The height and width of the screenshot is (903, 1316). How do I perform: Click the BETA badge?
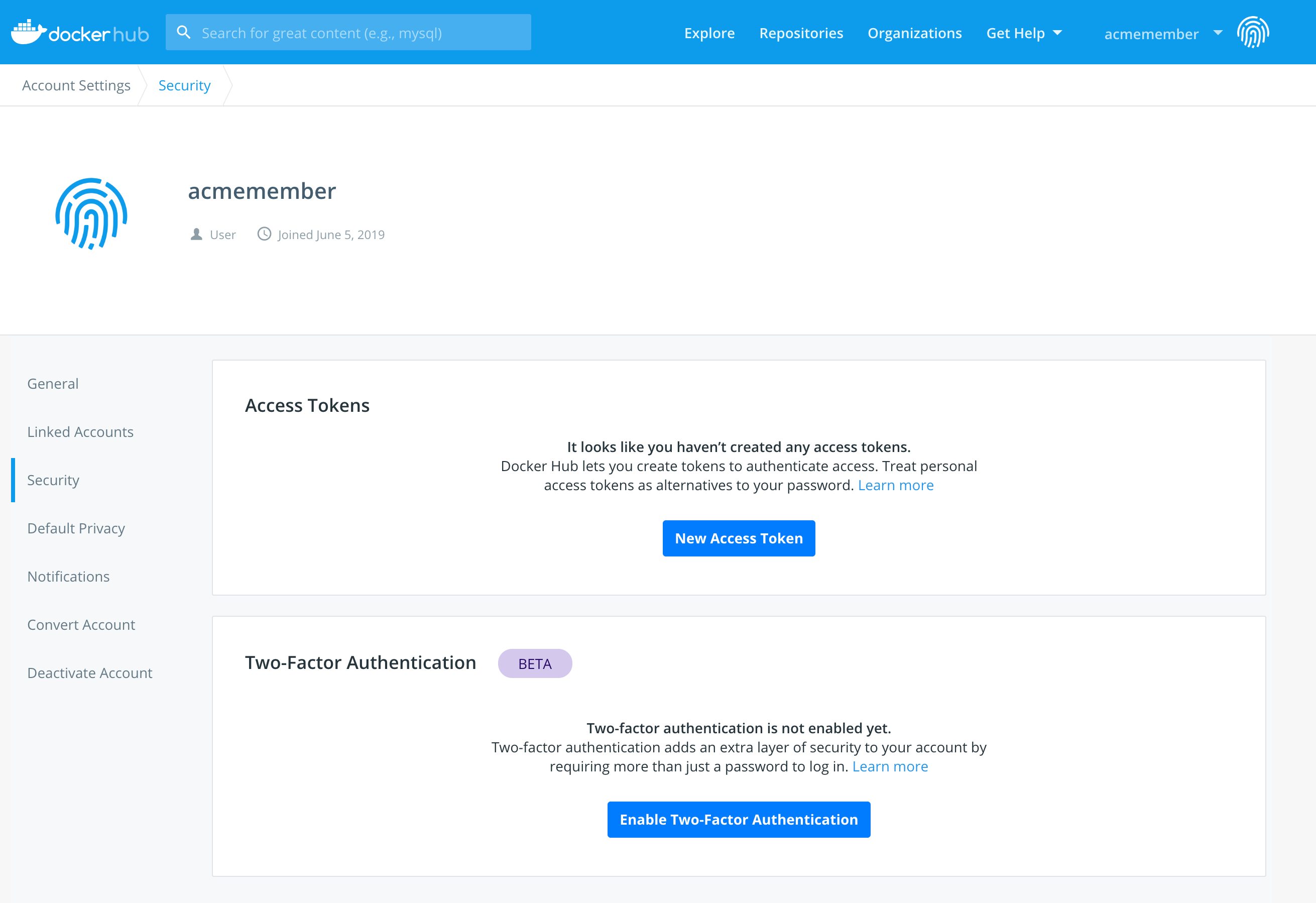pyautogui.click(x=535, y=663)
